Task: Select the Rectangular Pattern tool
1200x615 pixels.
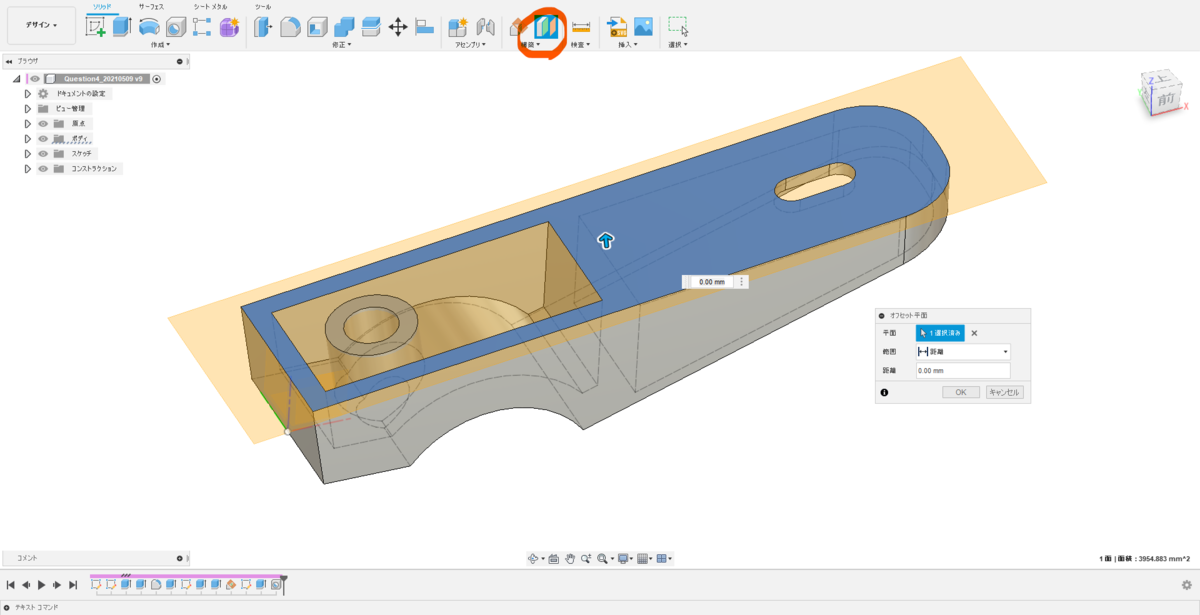Action: (x=202, y=27)
